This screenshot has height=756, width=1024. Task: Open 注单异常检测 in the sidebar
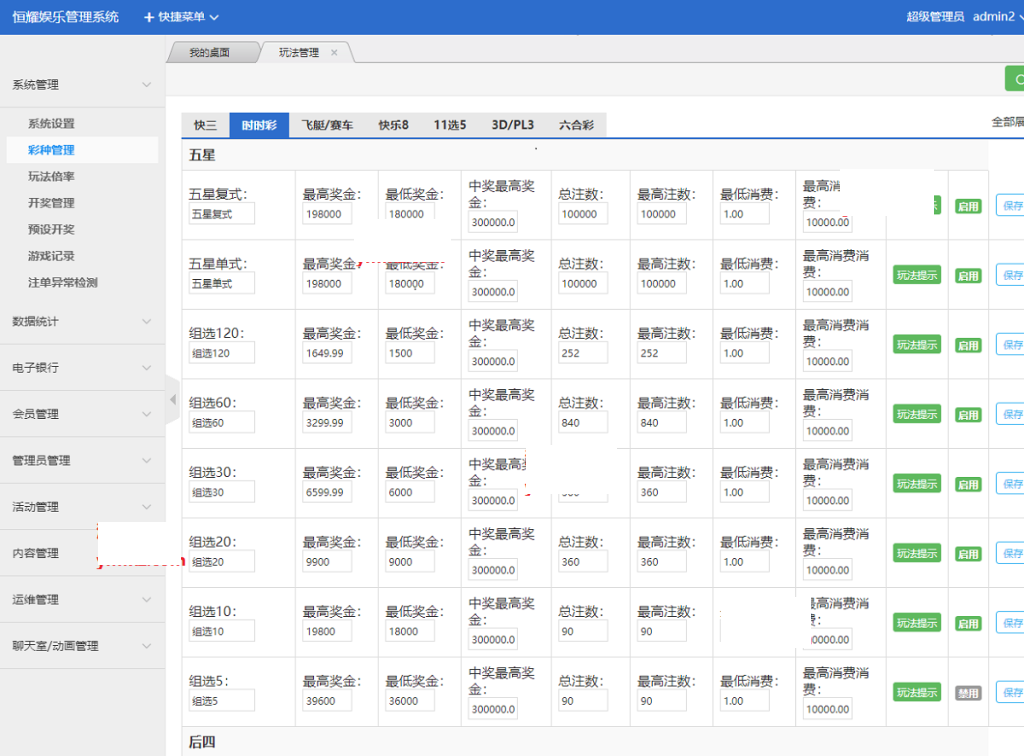pos(63,283)
